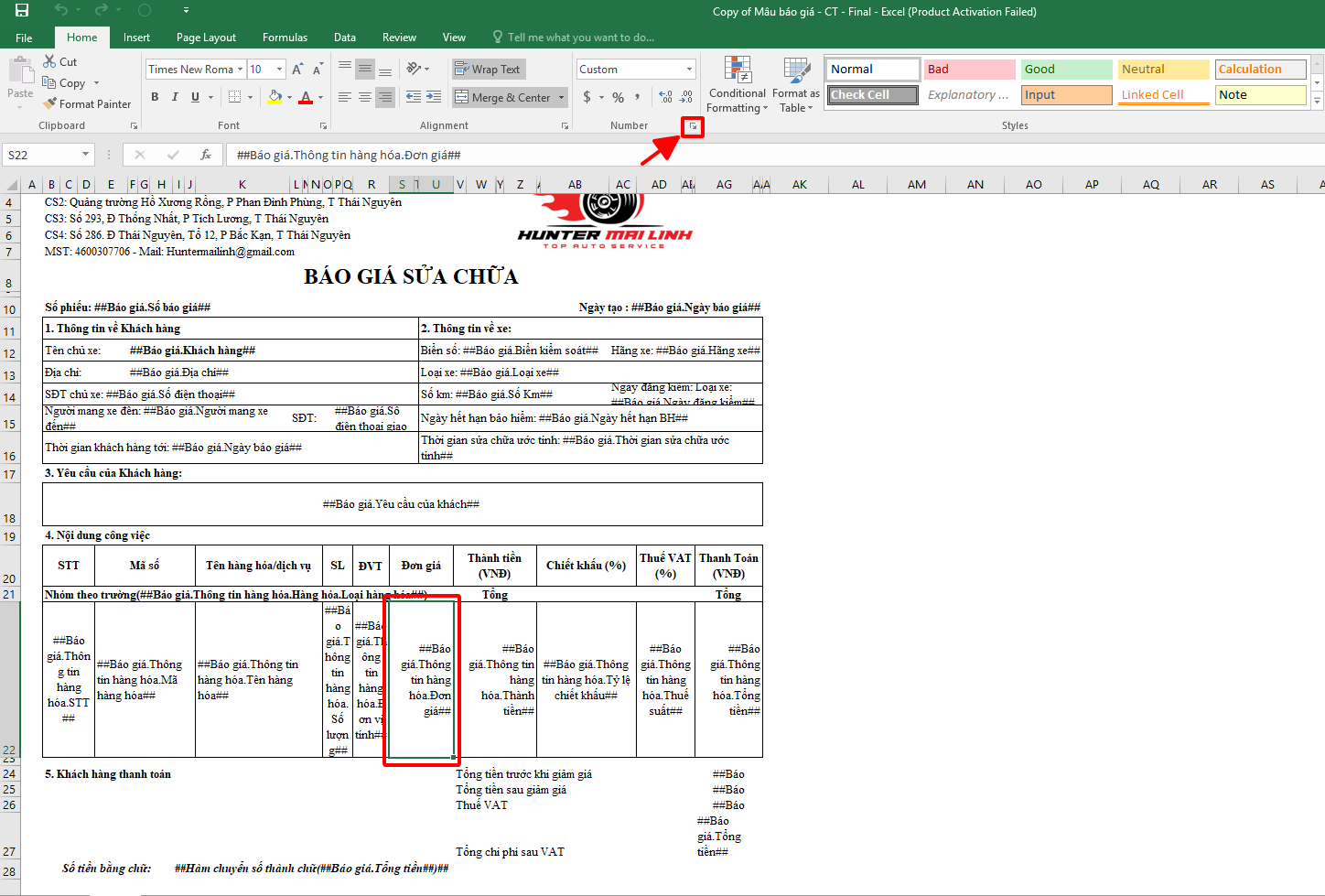Apply Percent Style to the cell
Screen dimensions: 1325x896
pyautogui.click(x=619, y=97)
